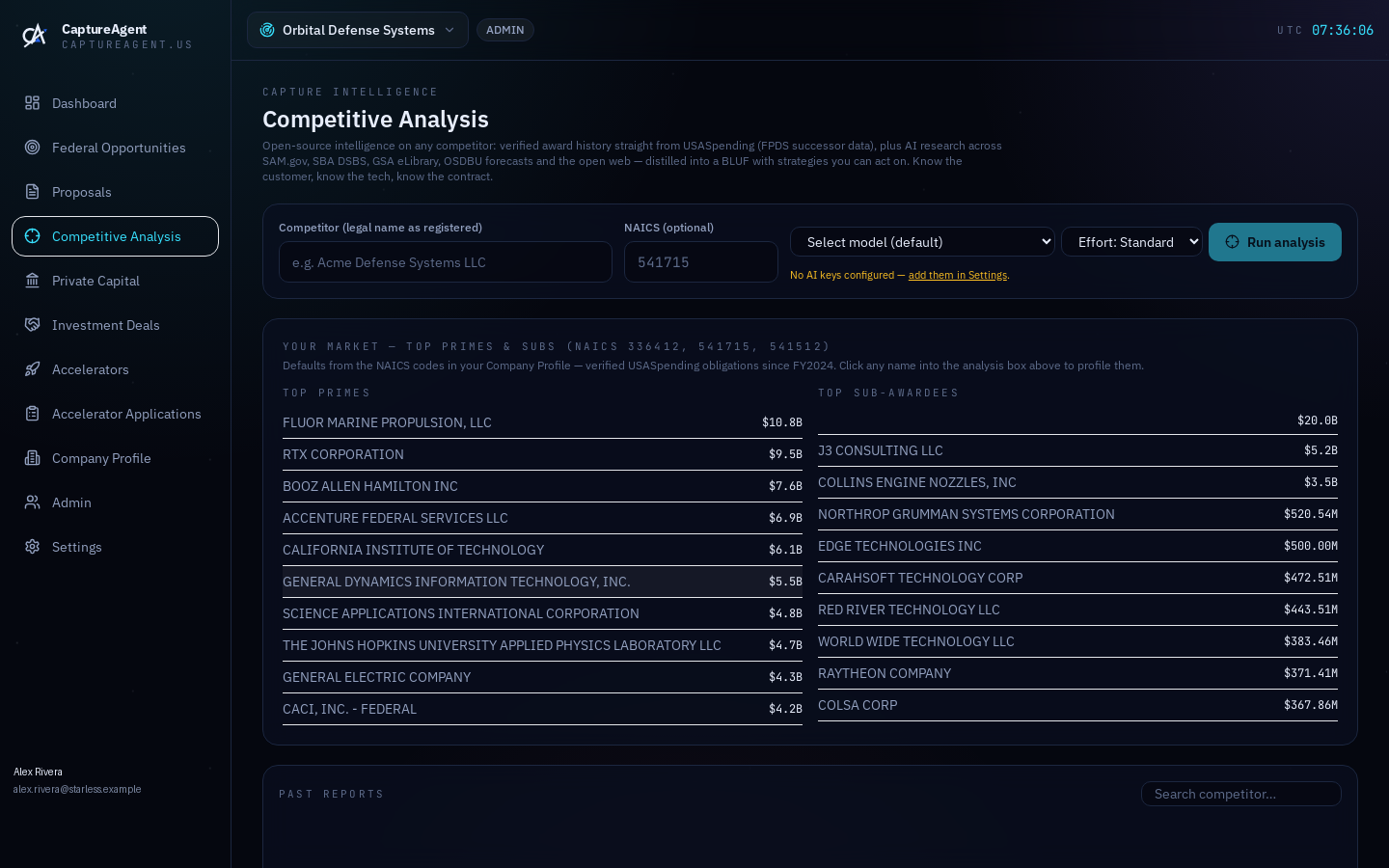Choose CACI, INC. - FEDERAL

[x=542, y=709]
